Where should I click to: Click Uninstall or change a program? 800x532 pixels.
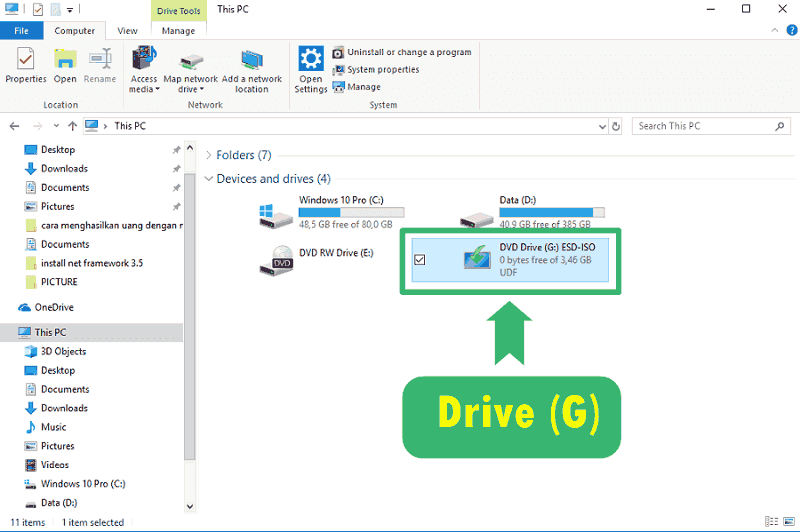pyautogui.click(x=402, y=52)
